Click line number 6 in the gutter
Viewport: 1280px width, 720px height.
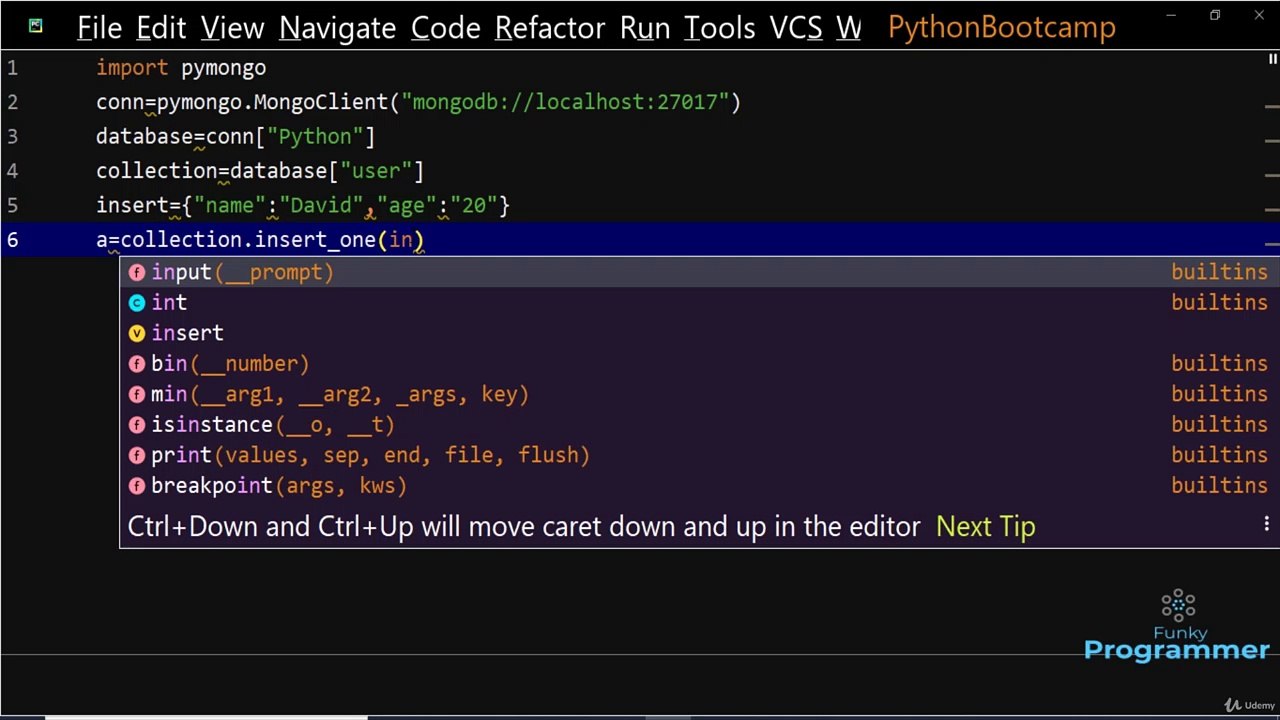[12, 240]
